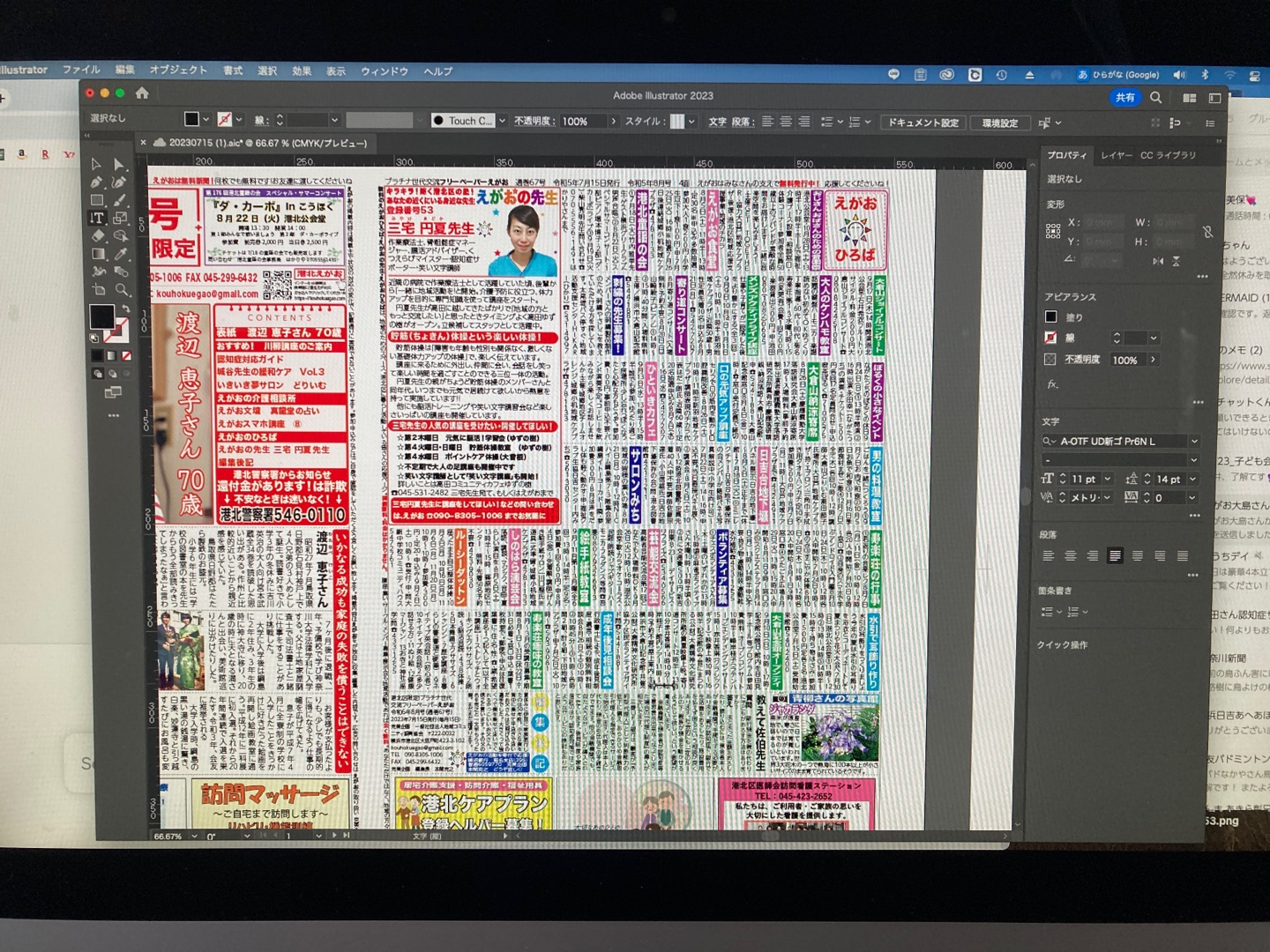Image resolution: width=1270 pixels, height=952 pixels.
Task: Swap fill and stroke colors arrow
Action: (124, 309)
